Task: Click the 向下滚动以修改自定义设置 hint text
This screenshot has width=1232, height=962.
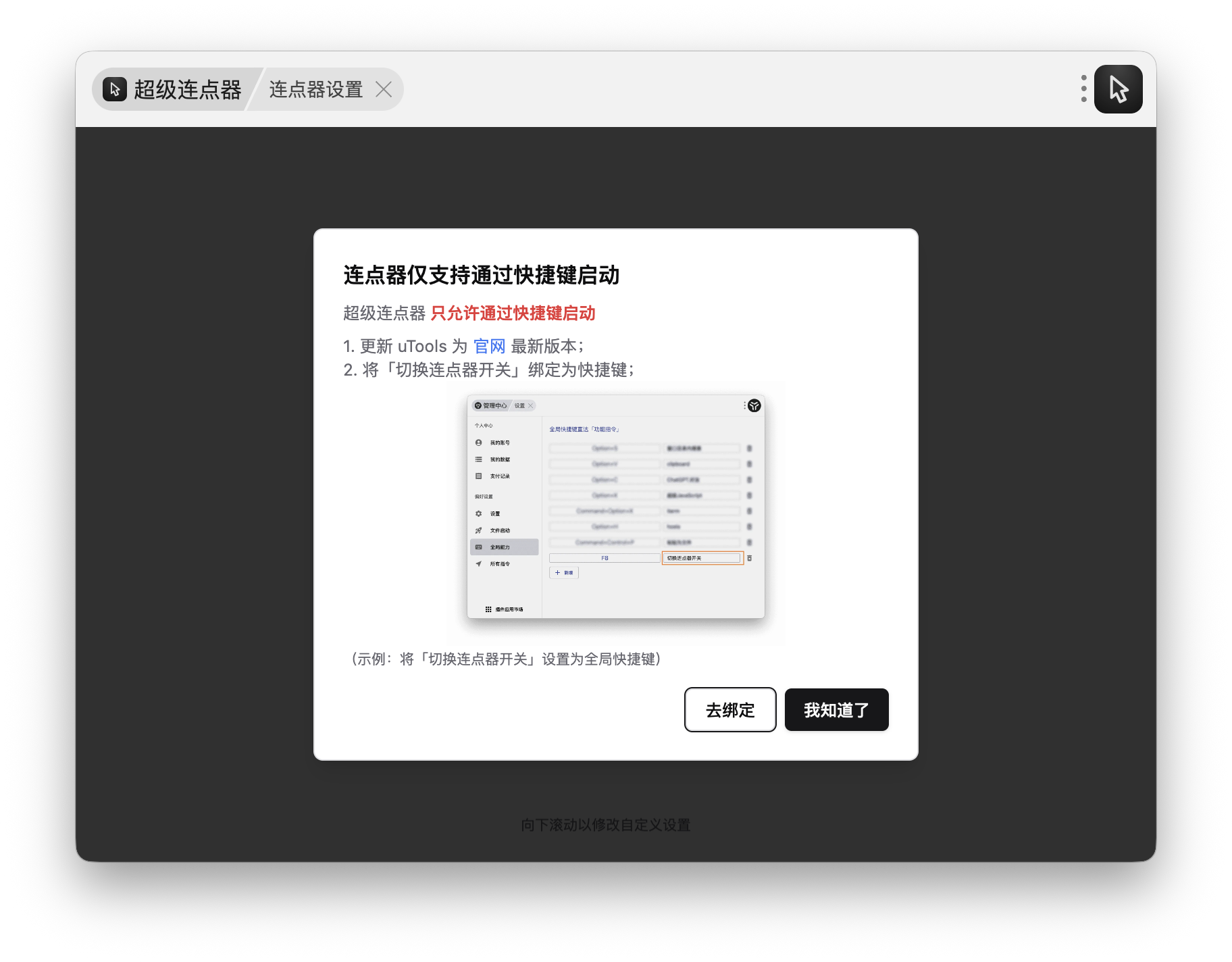Action: click(606, 825)
